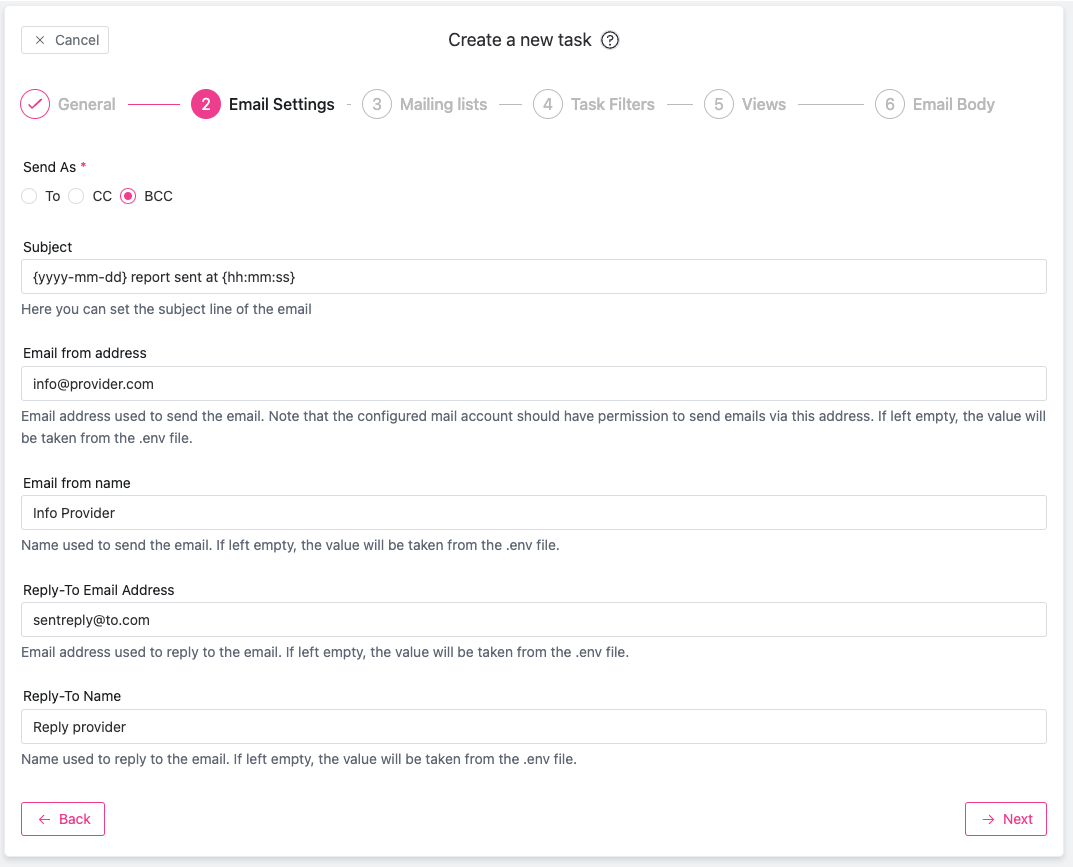1073x867 pixels.
Task: Select the CC radio button
Action: click(77, 196)
